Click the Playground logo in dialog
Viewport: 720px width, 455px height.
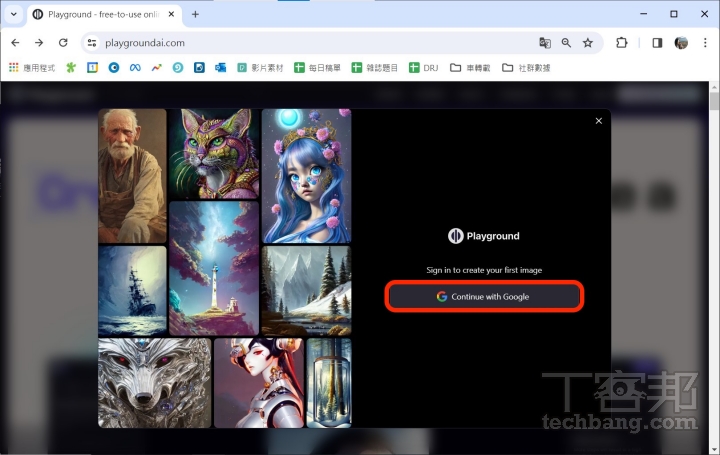pyautogui.click(x=484, y=236)
